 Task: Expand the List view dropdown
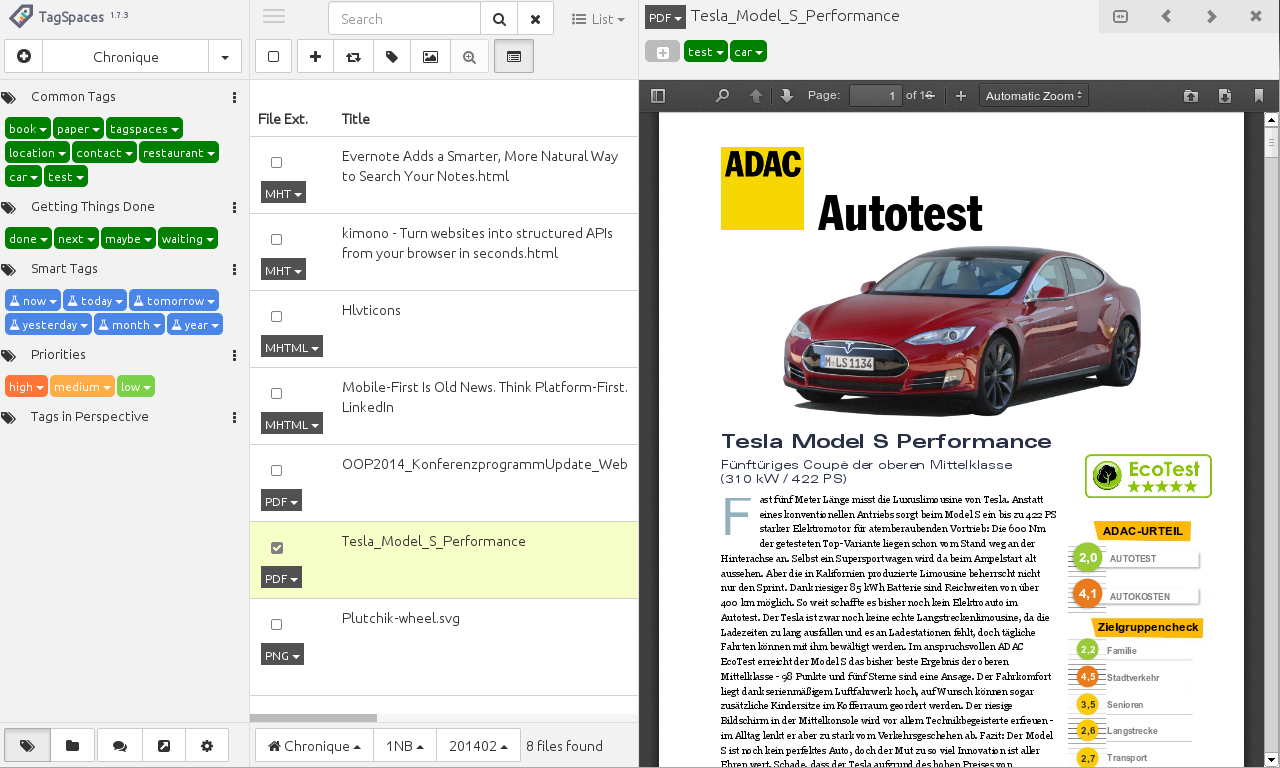(x=598, y=19)
